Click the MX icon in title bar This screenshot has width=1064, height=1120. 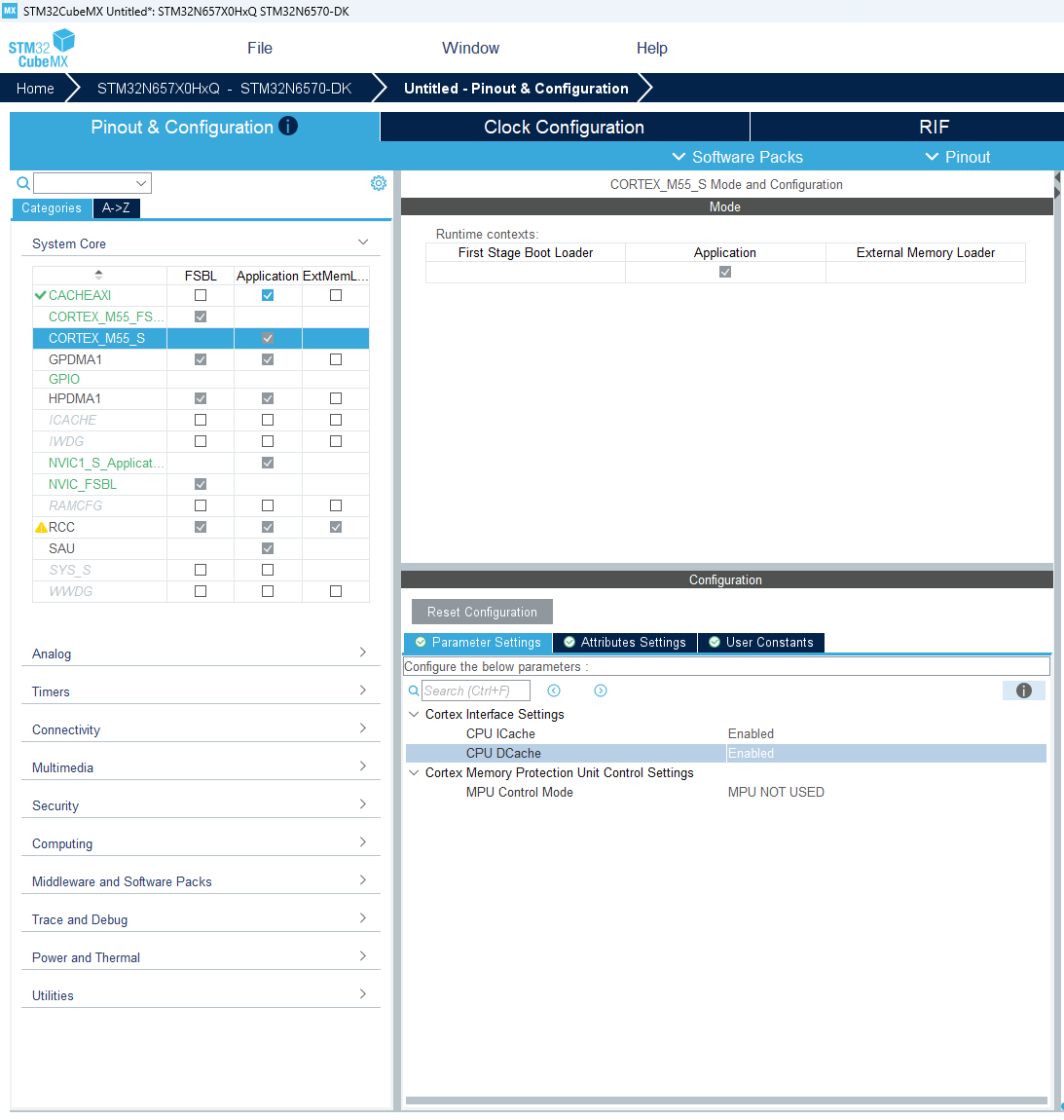click(10, 11)
